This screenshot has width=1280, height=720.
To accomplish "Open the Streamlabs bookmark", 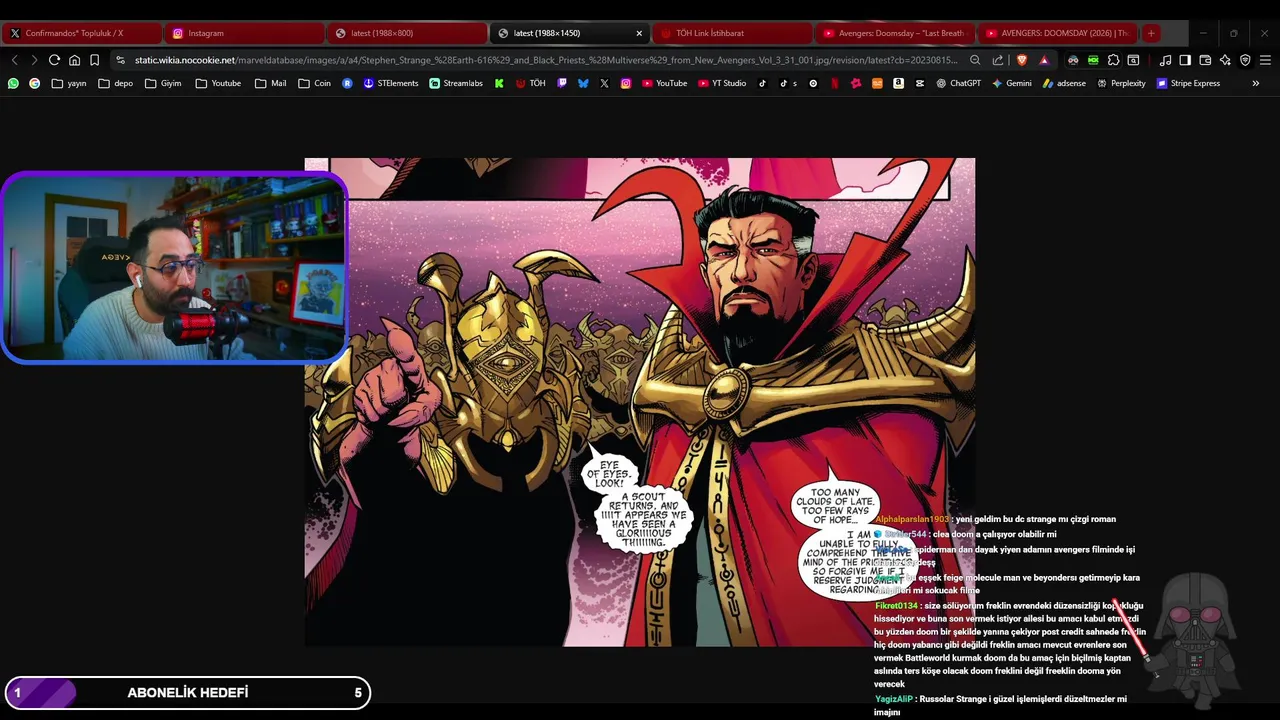I will pyautogui.click(x=455, y=83).
